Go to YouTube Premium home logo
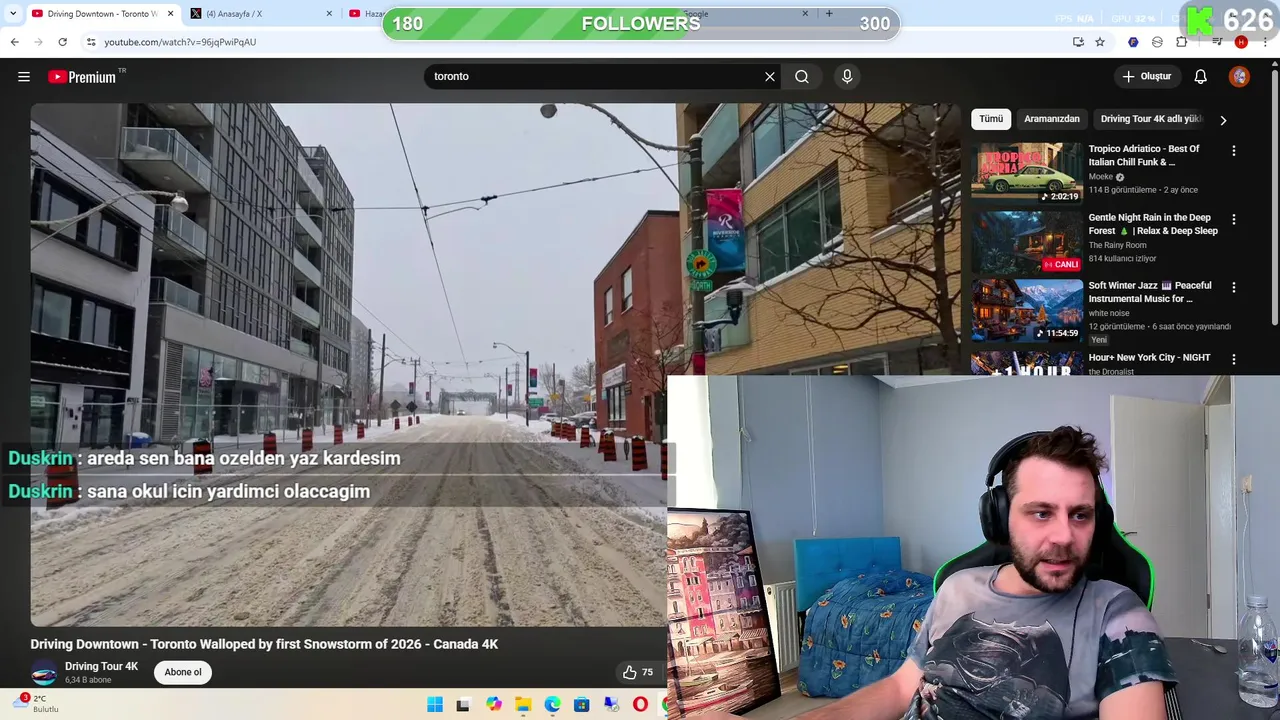The width and height of the screenshot is (1280, 720). [82, 77]
